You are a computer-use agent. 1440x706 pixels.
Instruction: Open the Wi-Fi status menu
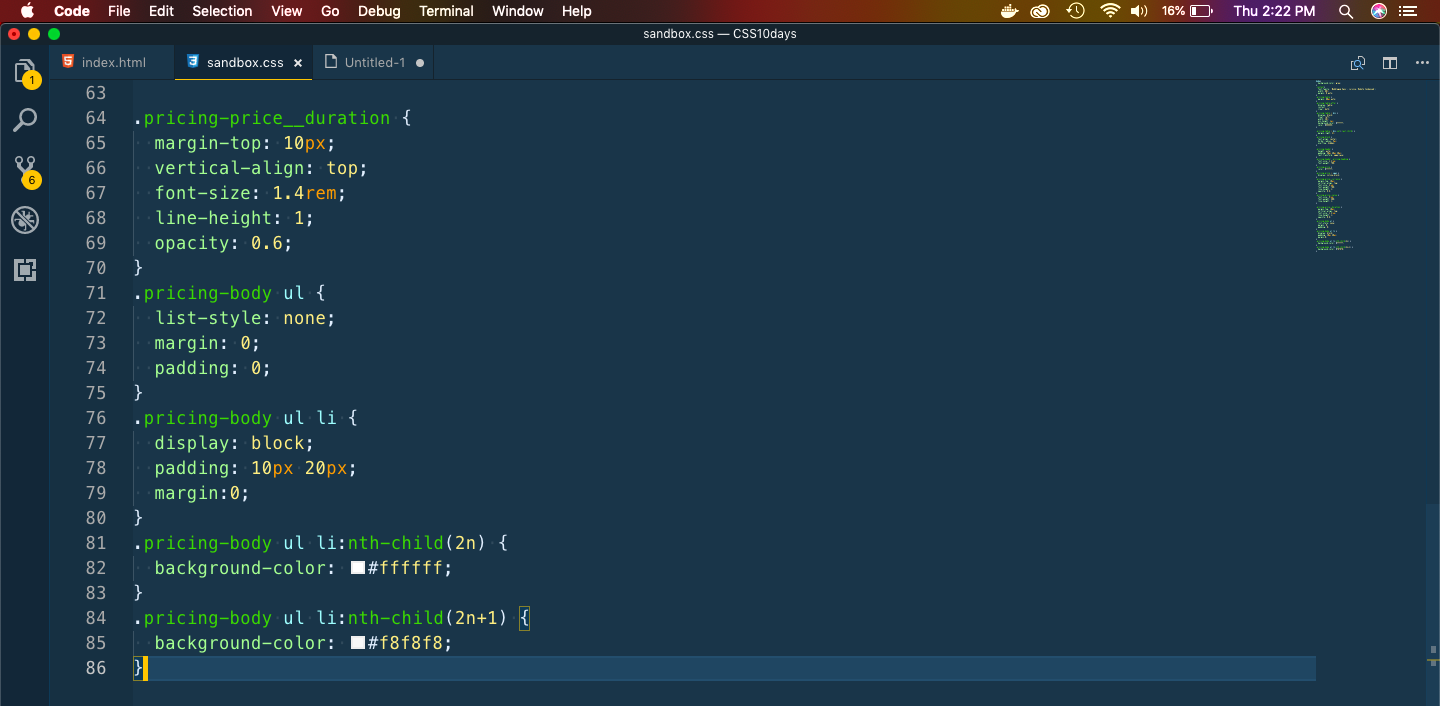(x=1109, y=11)
